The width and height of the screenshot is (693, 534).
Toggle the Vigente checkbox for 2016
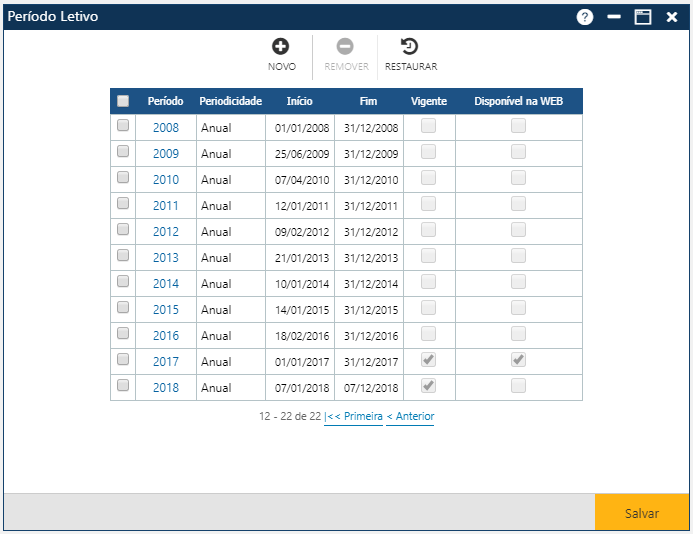pos(428,334)
